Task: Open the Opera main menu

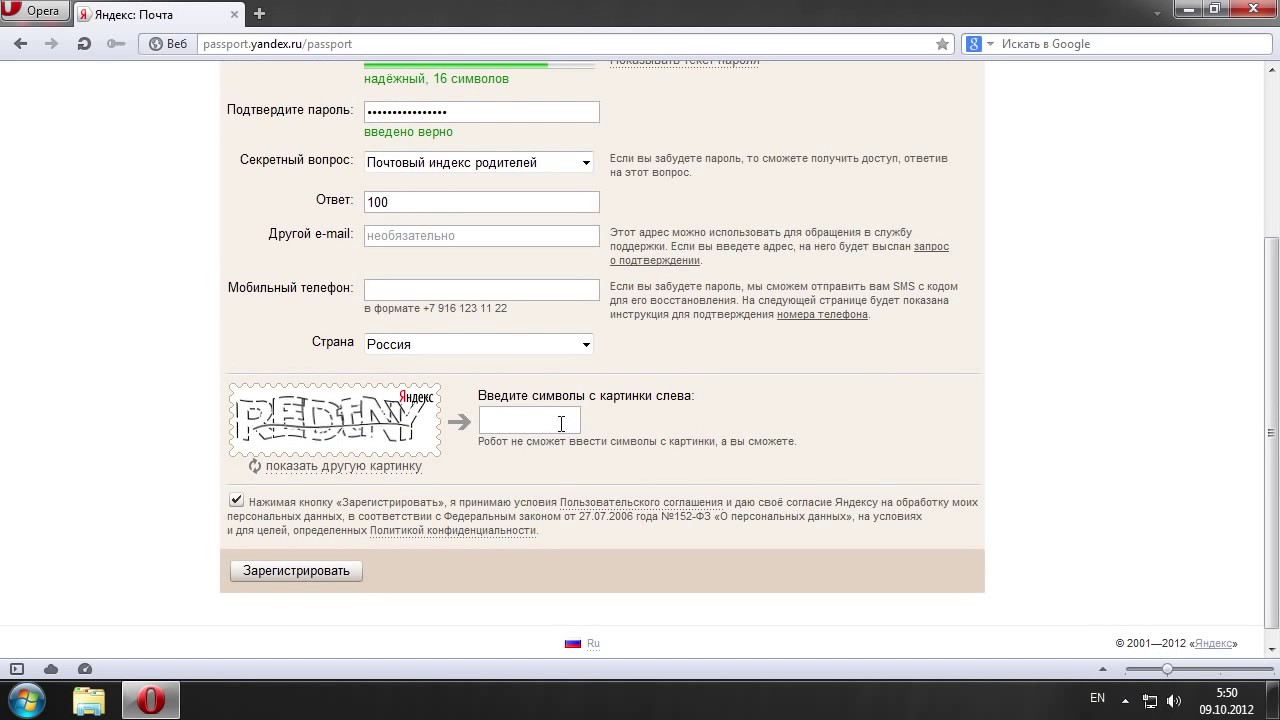Action: click(x=35, y=12)
